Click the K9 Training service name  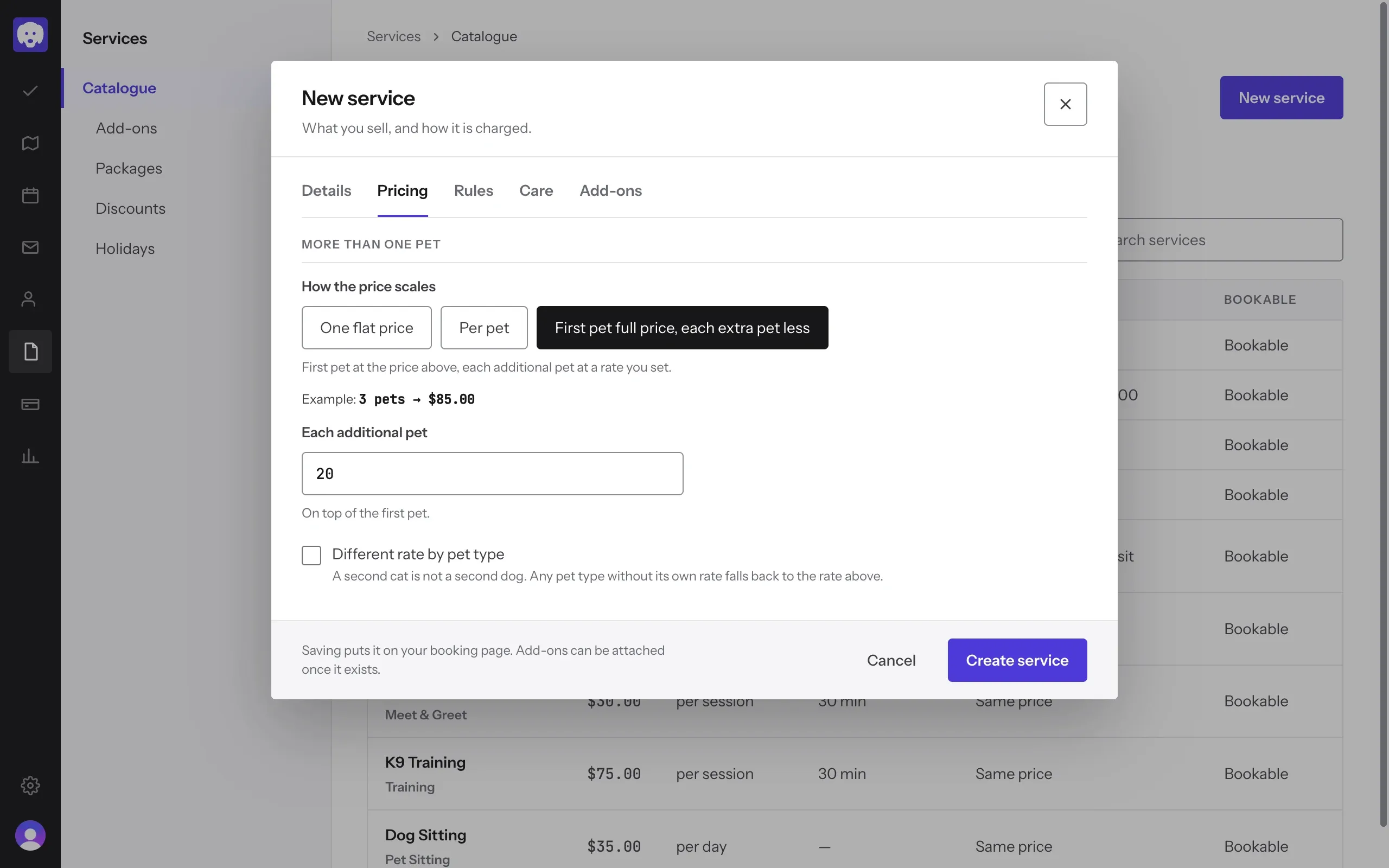click(x=425, y=762)
